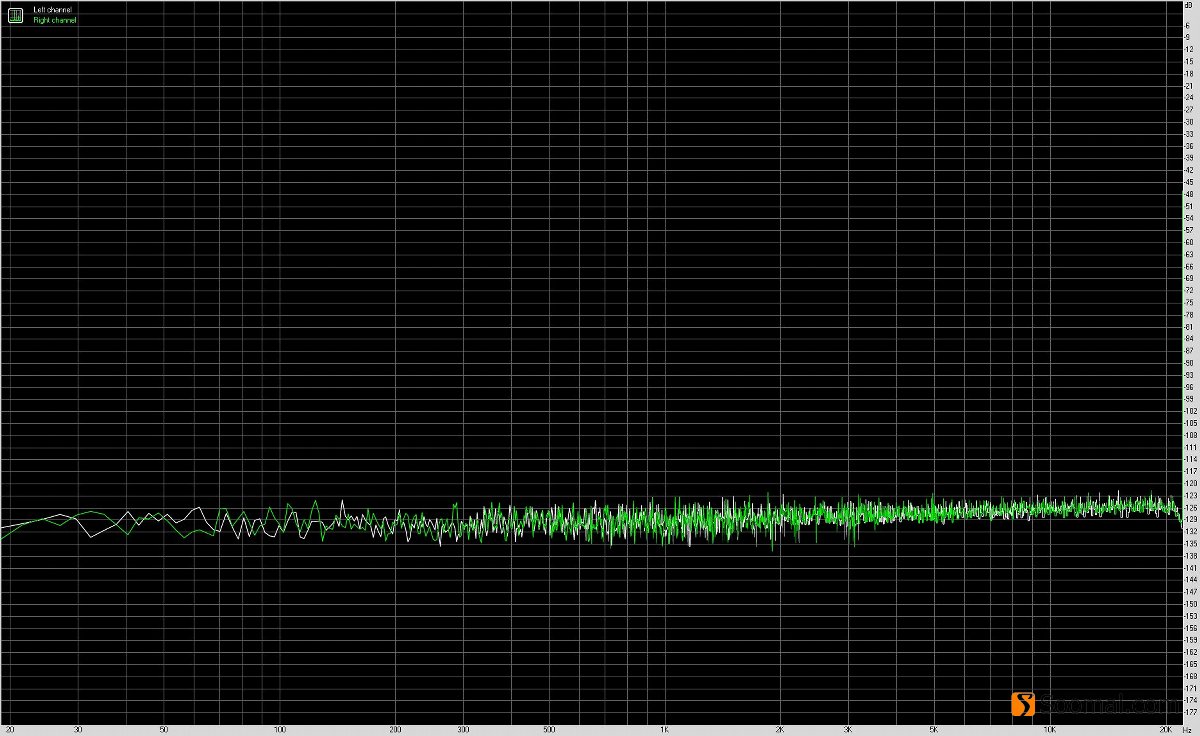Viewport: 1200px width, 736px height.
Task: Click the 20 label at bottom-left axis
Action: [8, 730]
